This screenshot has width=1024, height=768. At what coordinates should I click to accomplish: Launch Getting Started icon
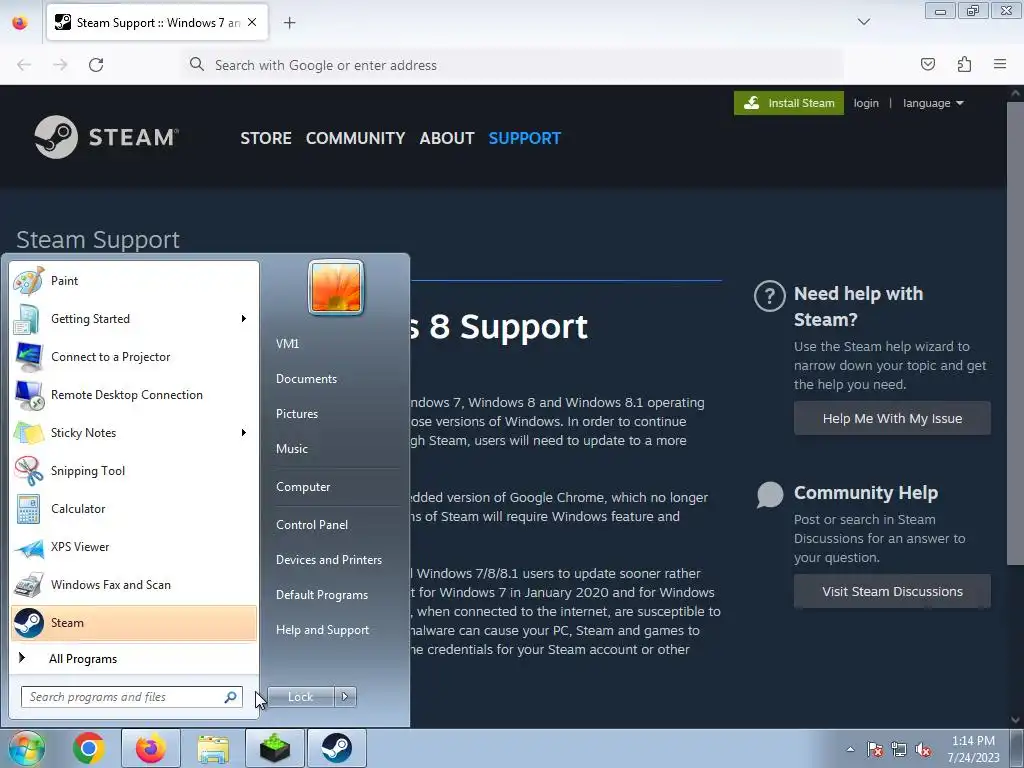pos(28,319)
